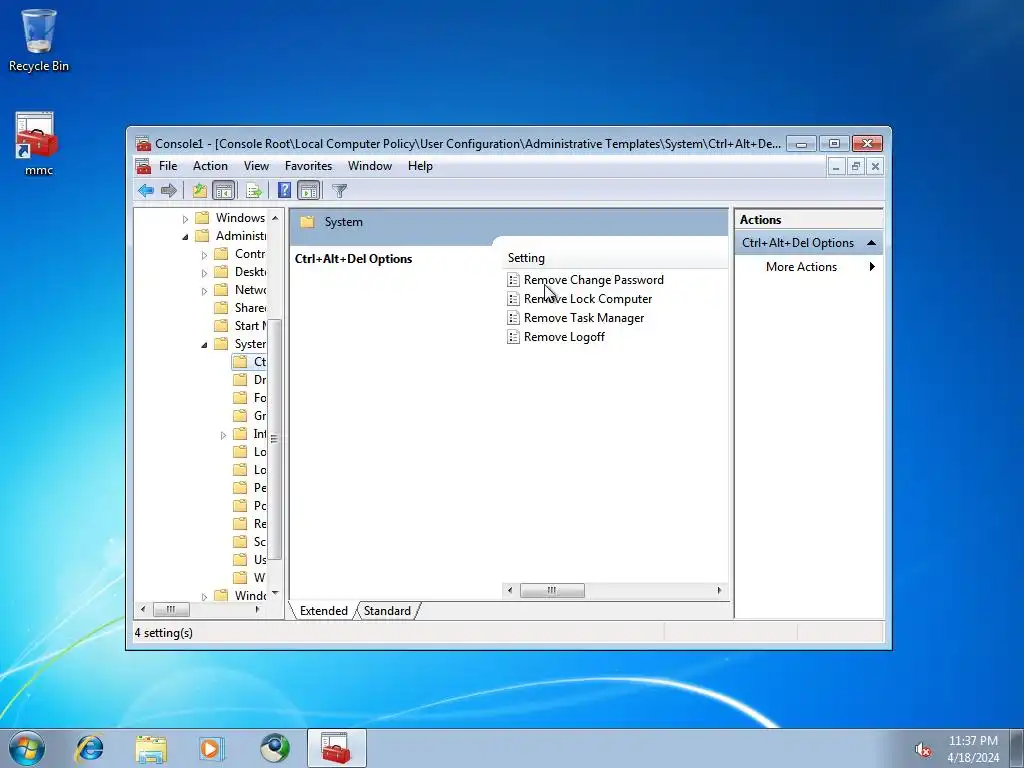Collapse the System tree node arrow

click(204, 344)
